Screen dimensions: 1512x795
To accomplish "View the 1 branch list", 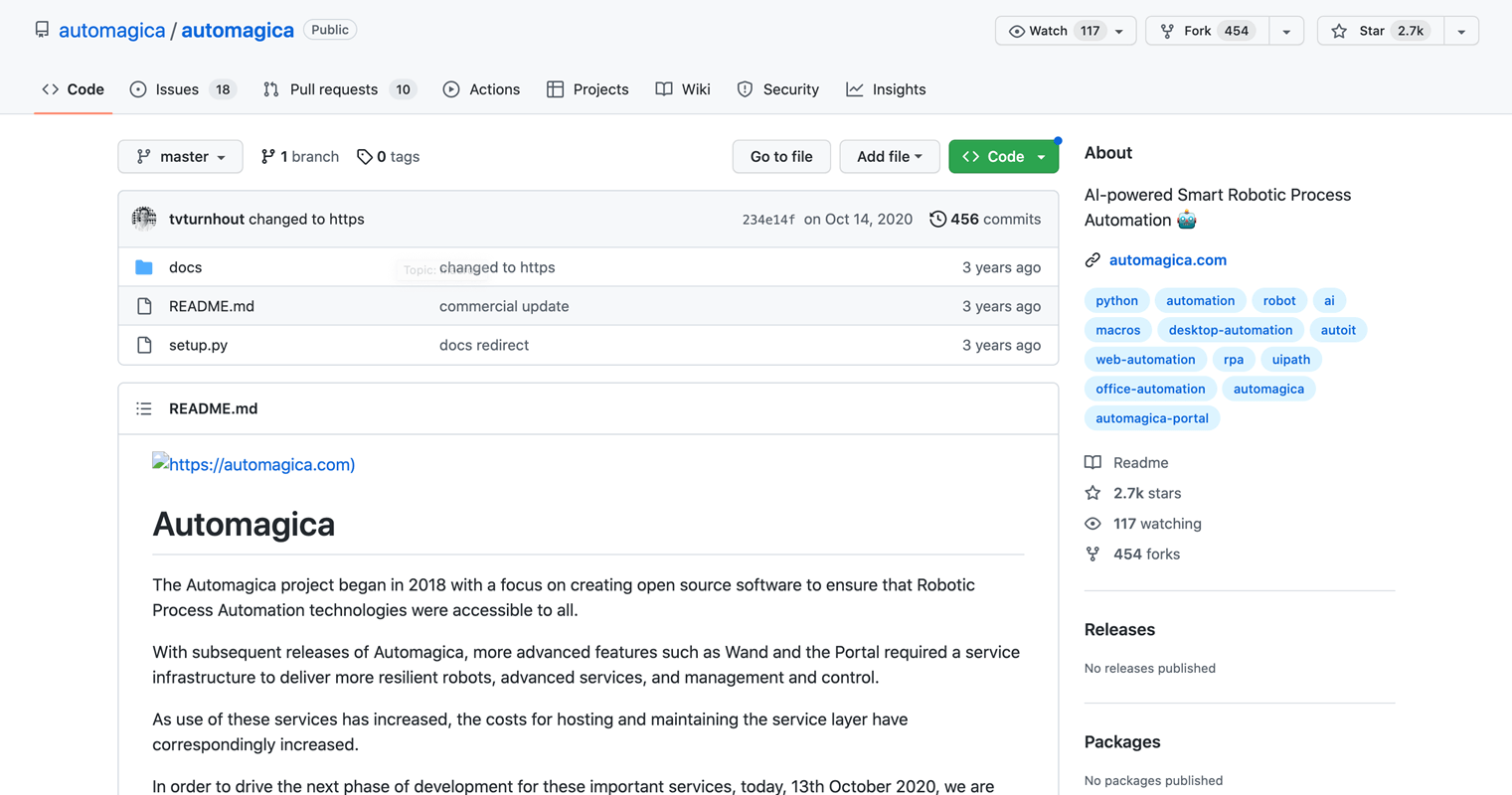I will 299,156.
